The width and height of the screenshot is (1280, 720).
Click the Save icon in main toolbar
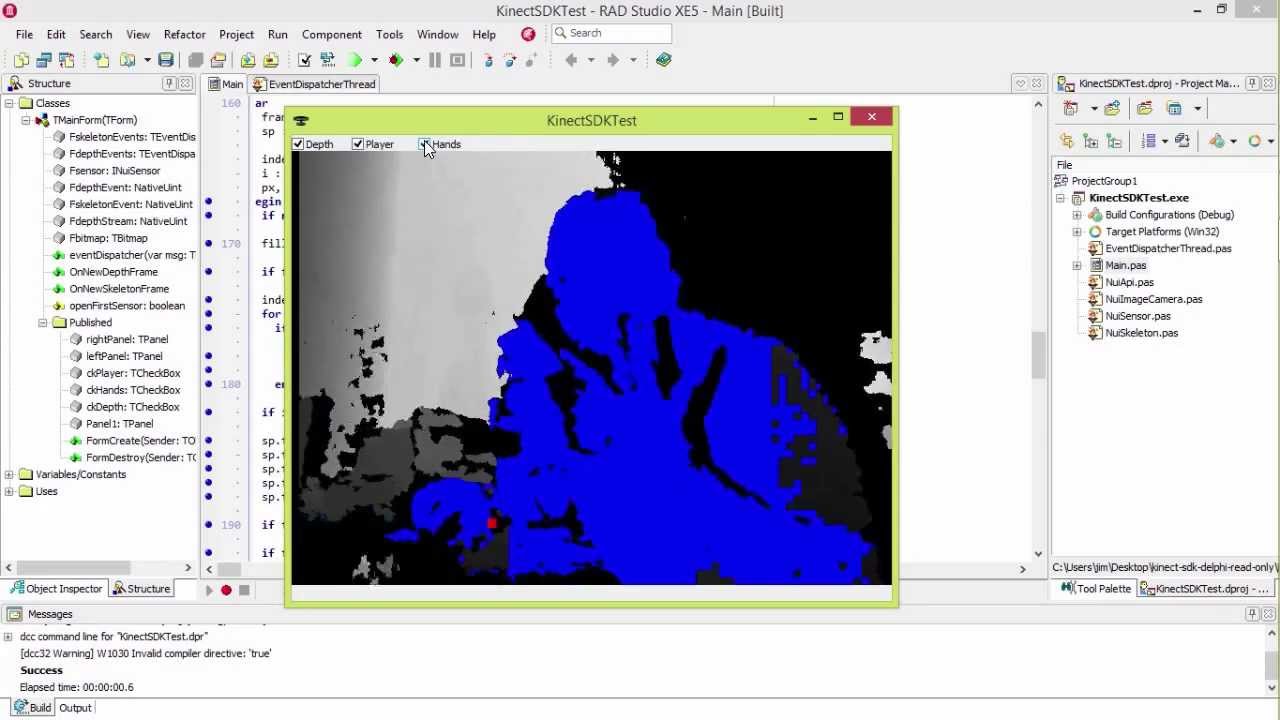pos(166,60)
